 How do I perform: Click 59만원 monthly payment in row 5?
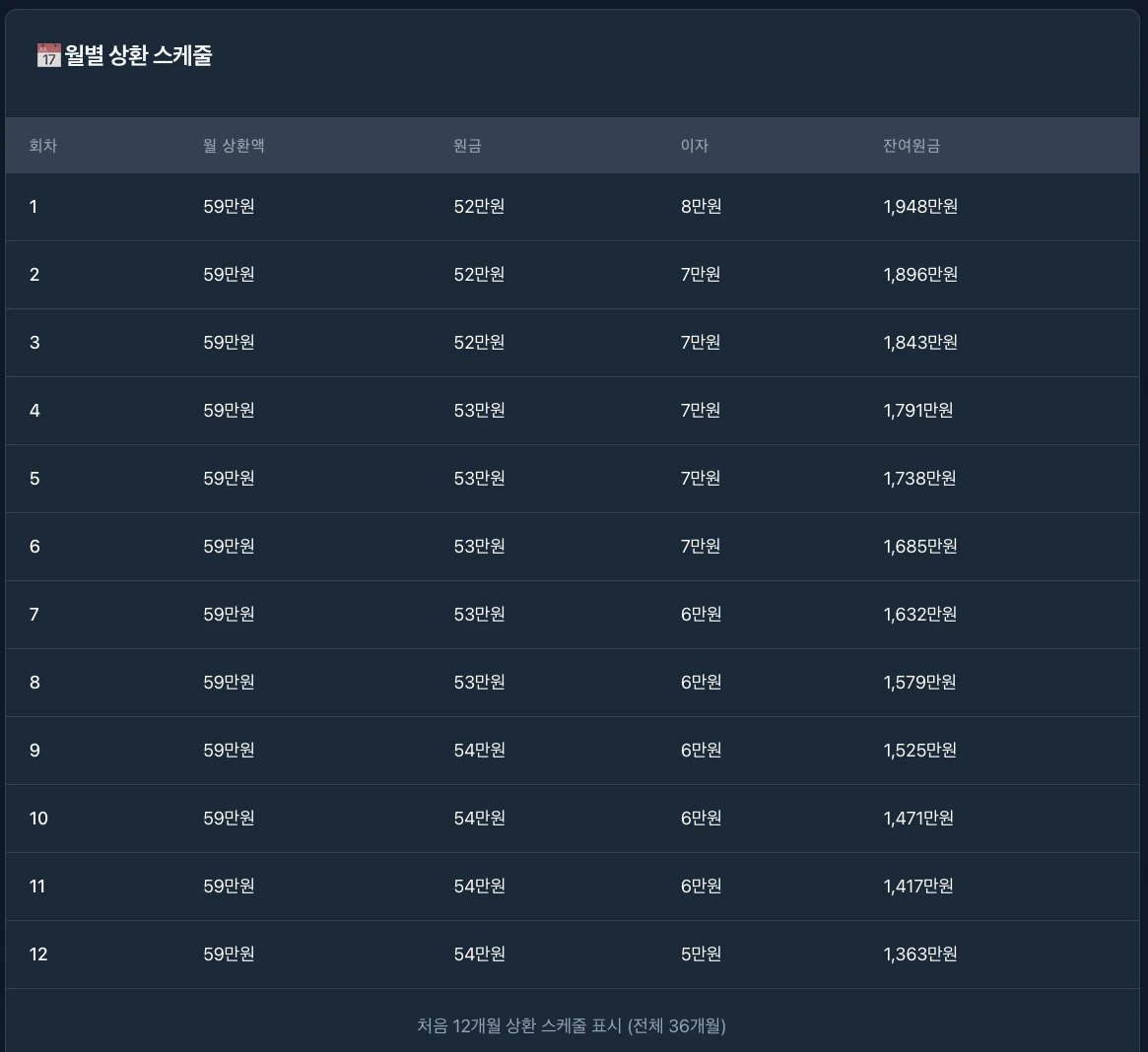pos(229,479)
